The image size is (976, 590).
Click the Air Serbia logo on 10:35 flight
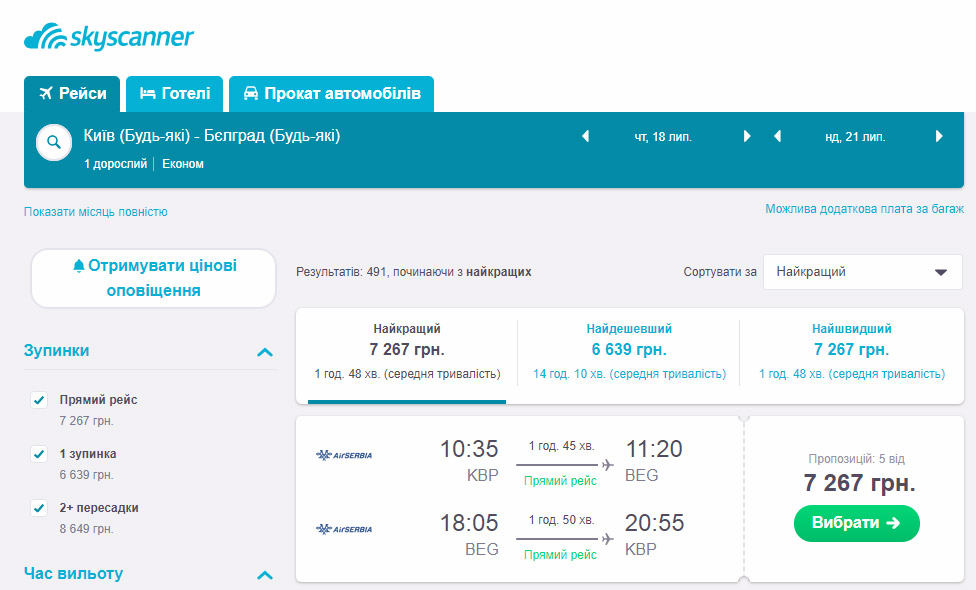tap(344, 455)
